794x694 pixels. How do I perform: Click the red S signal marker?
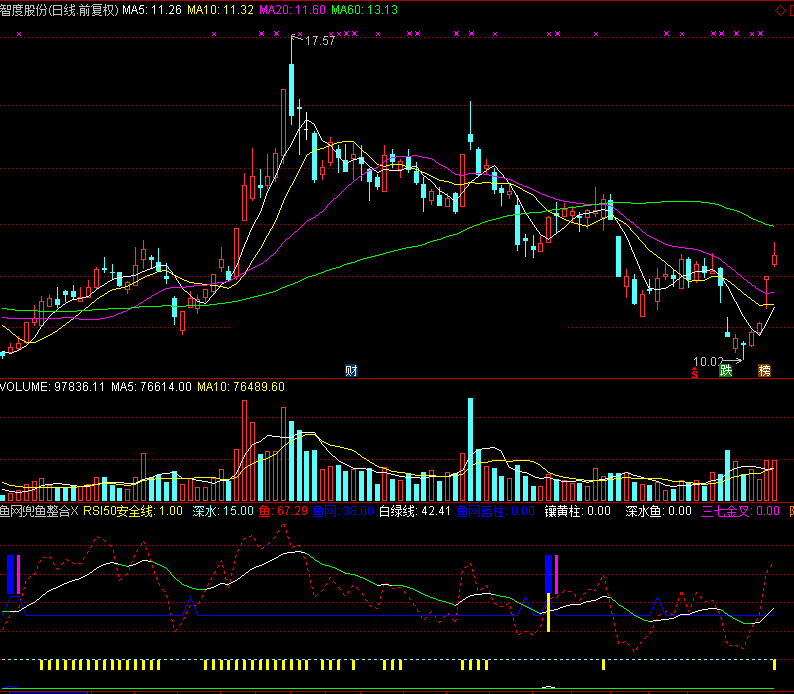695,374
